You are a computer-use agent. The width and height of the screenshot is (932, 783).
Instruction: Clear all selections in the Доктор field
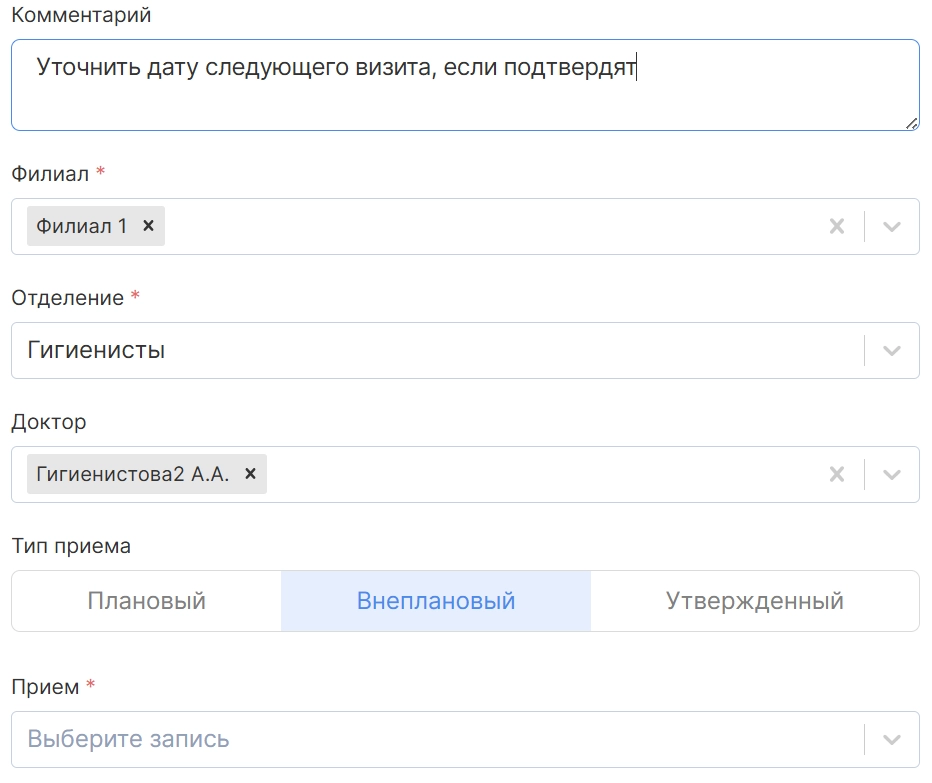point(837,474)
